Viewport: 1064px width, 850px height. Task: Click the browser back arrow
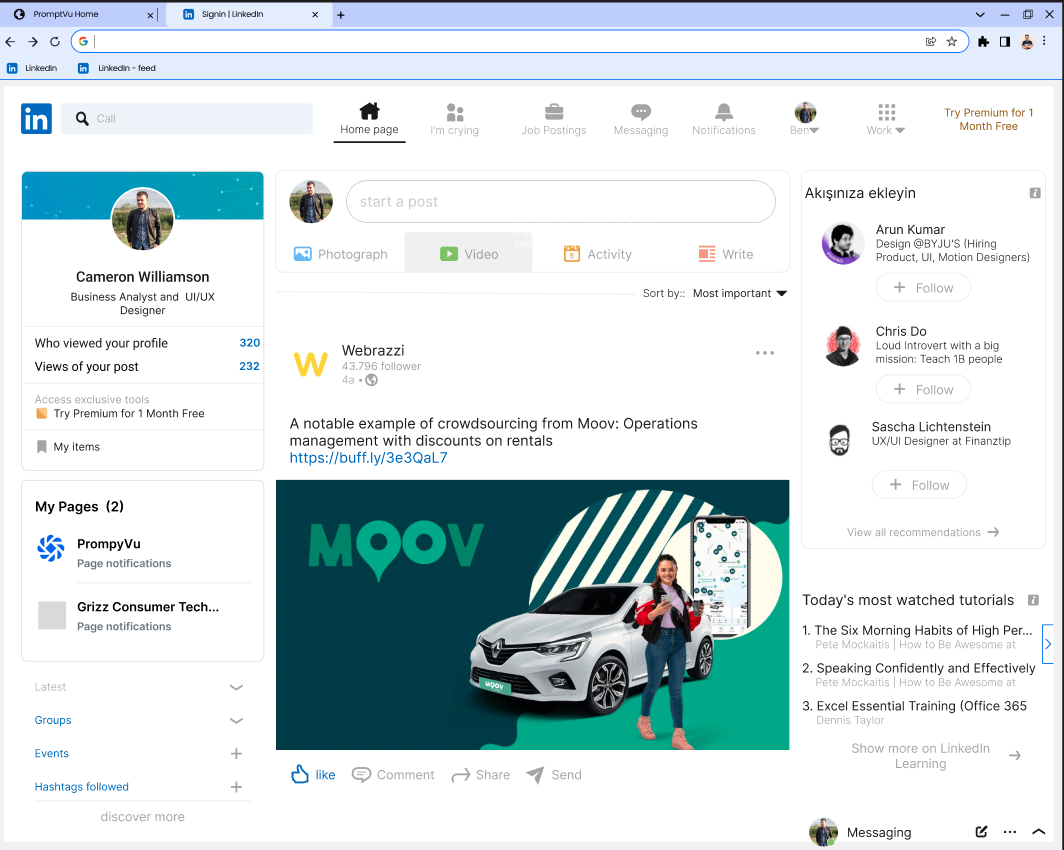point(10,42)
